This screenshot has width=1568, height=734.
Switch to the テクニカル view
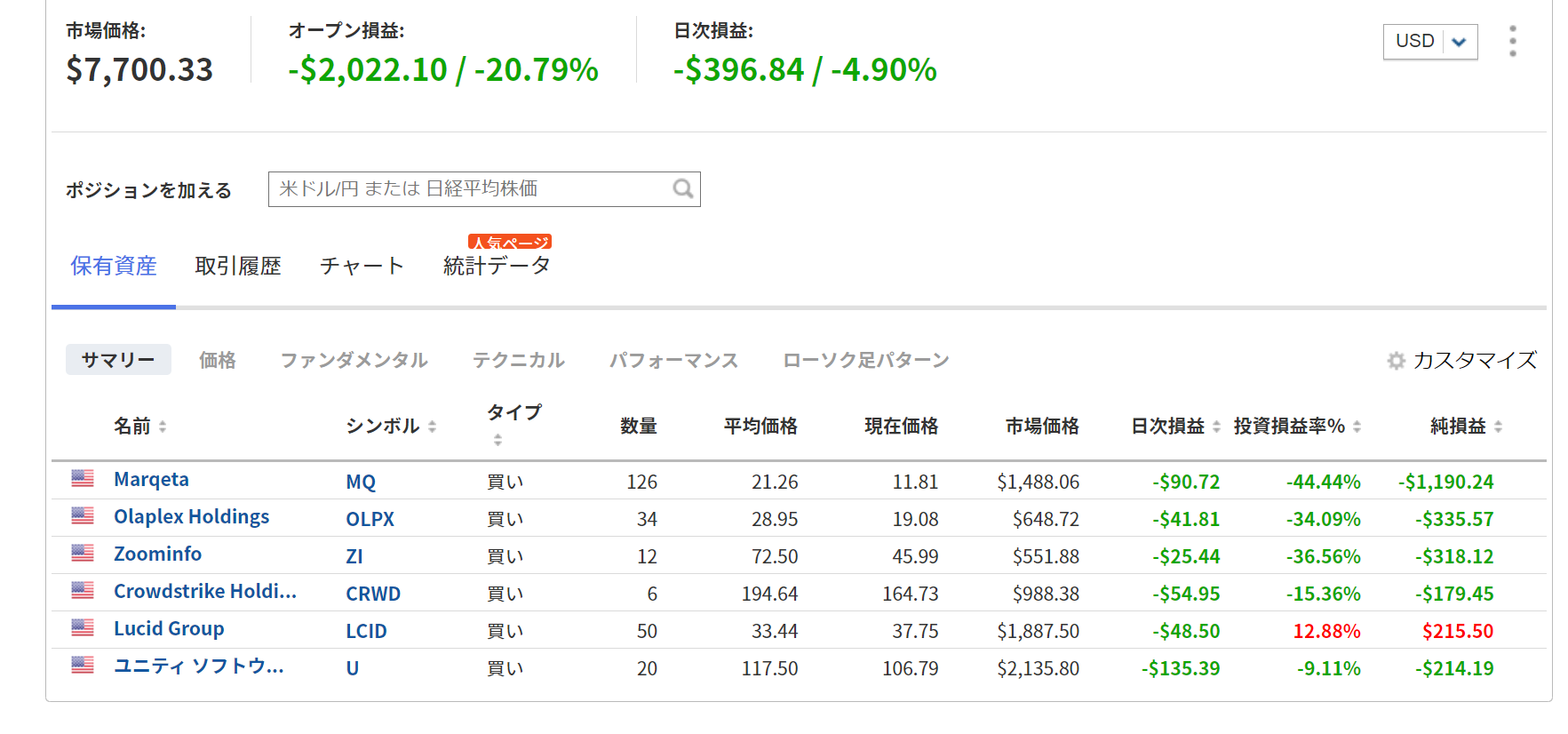click(519, 360)
